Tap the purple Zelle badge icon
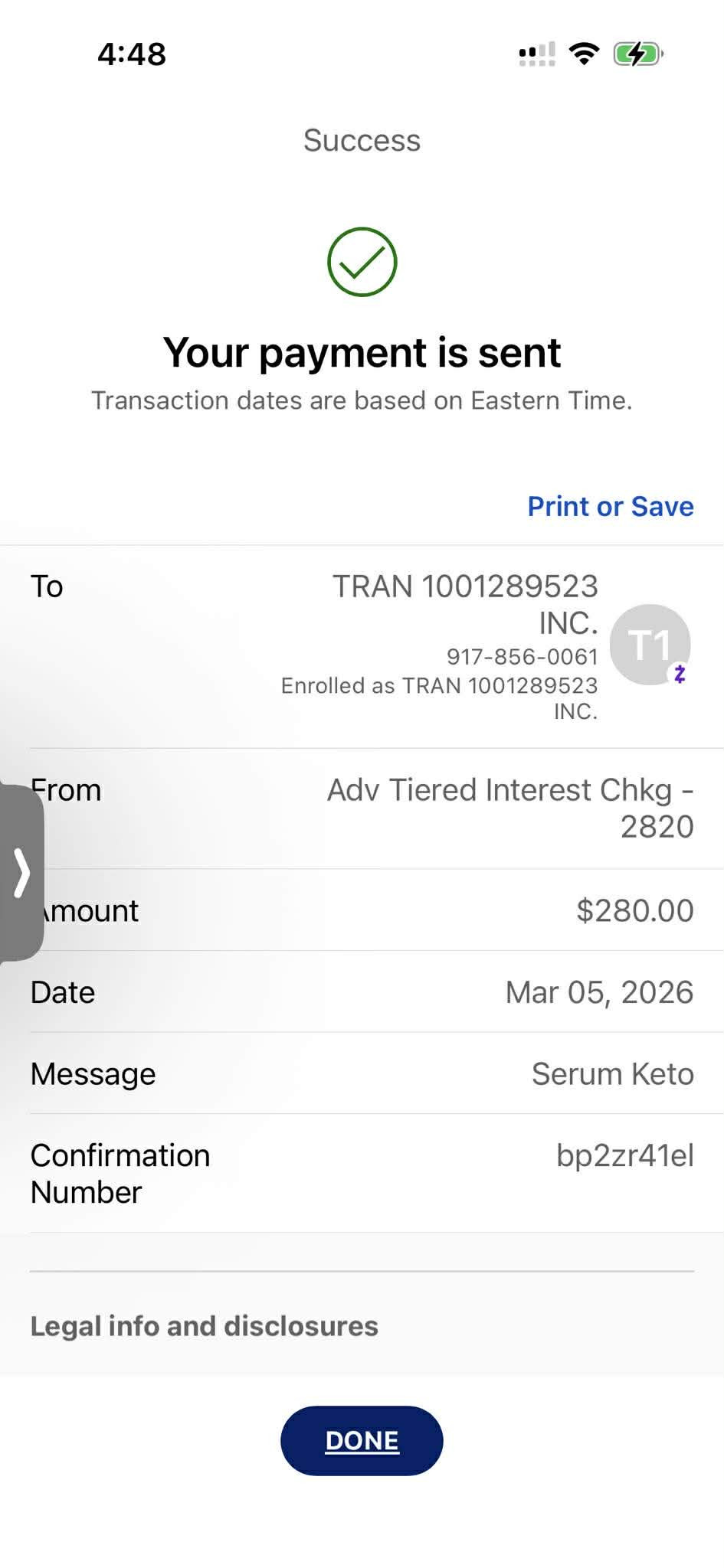 coord(680,674)
